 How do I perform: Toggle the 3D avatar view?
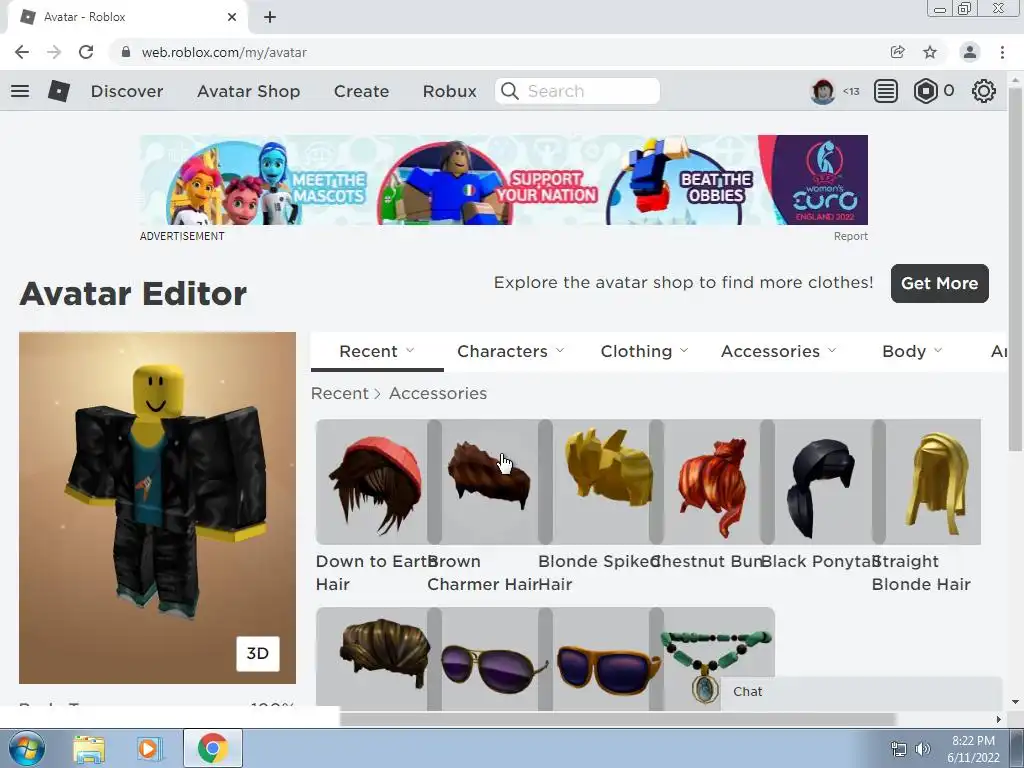point(257,654)
